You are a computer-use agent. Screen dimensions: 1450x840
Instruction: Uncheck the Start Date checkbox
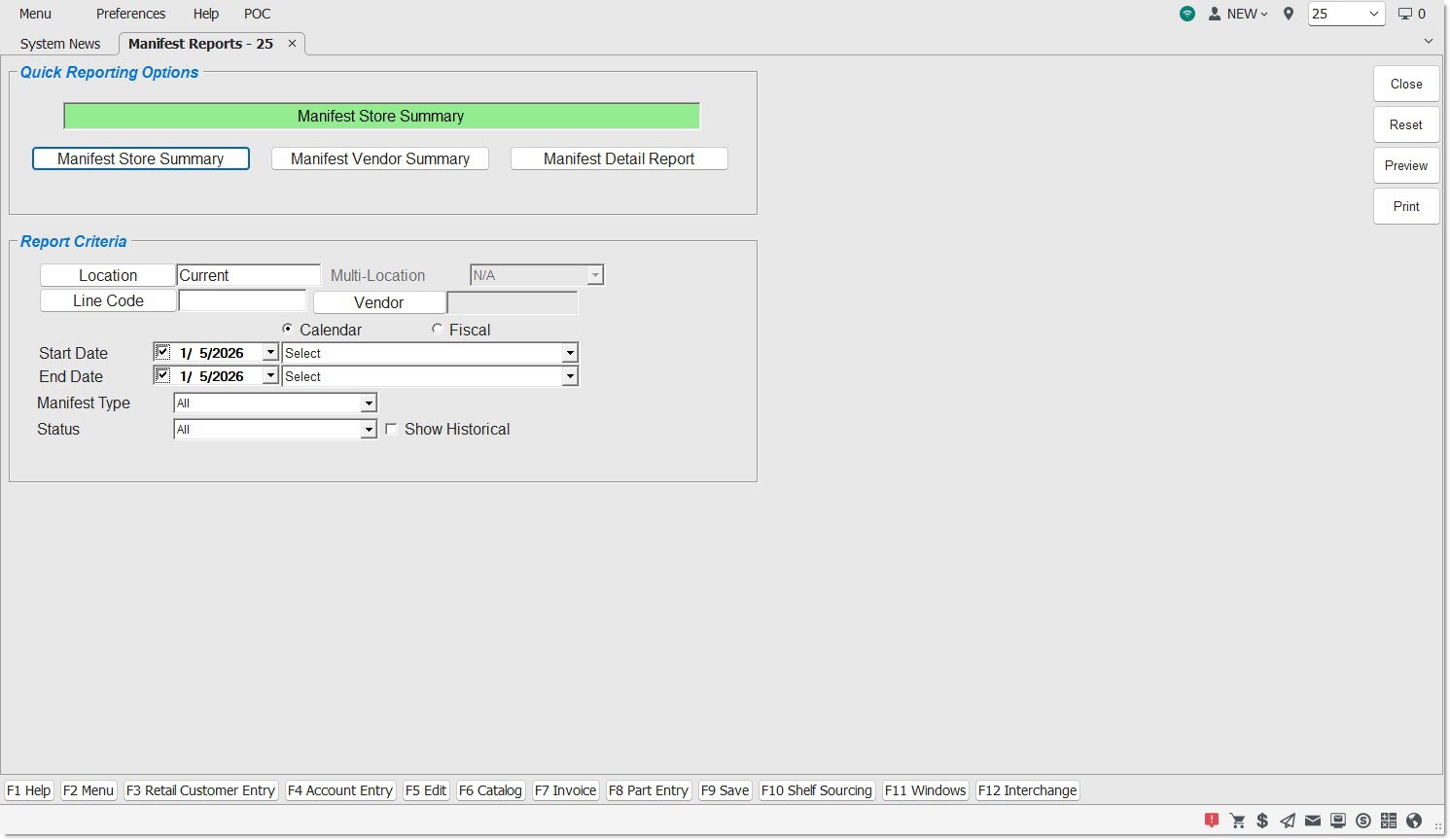tap(162, 352)
